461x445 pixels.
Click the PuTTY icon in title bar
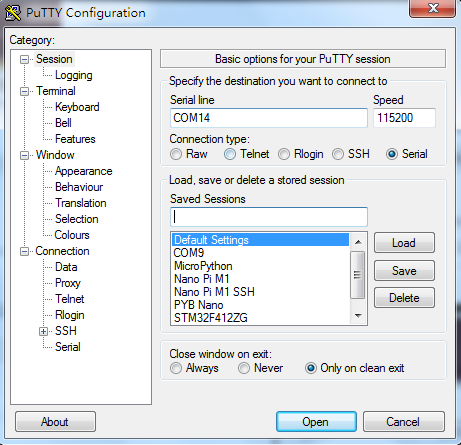[13, 13]
